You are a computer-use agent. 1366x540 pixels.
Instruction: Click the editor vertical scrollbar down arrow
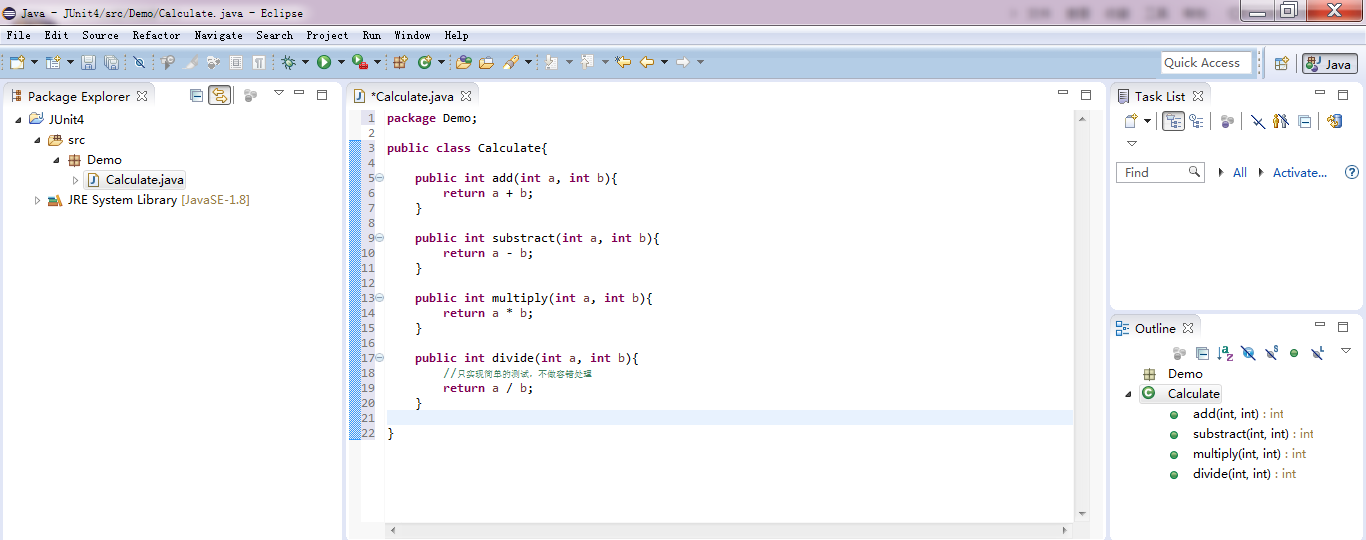click(x=1082, y=514)
